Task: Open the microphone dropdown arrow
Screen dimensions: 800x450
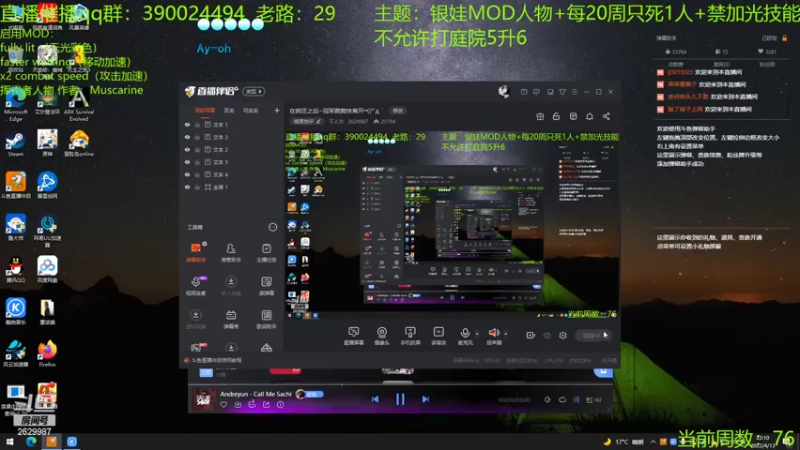Action: tap(477, 334)
